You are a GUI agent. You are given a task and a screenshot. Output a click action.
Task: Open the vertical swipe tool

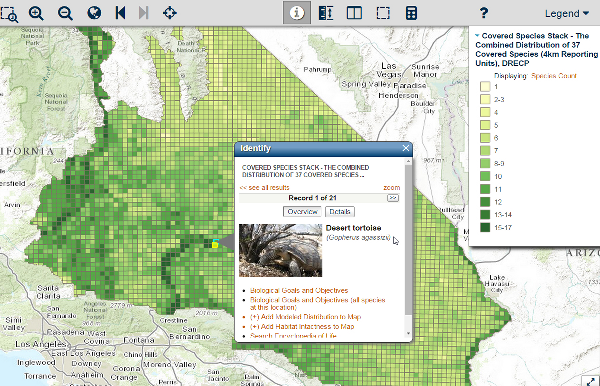(x=326, y=13)
